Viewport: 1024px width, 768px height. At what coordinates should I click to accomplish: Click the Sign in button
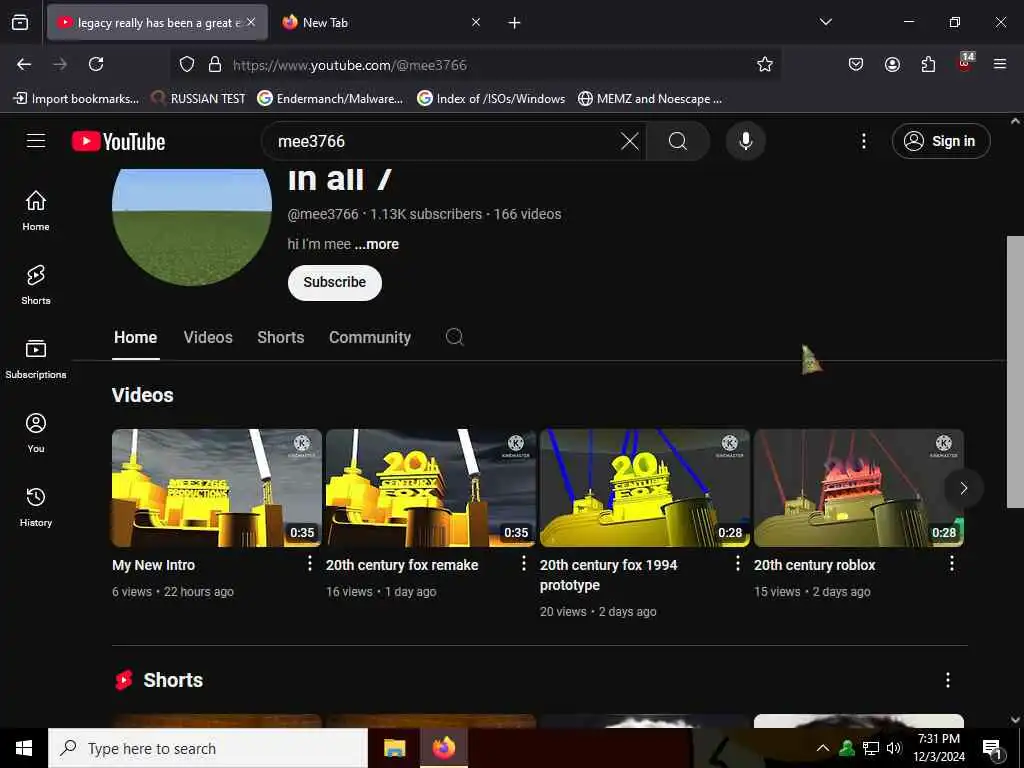click(x=941, y=141)
